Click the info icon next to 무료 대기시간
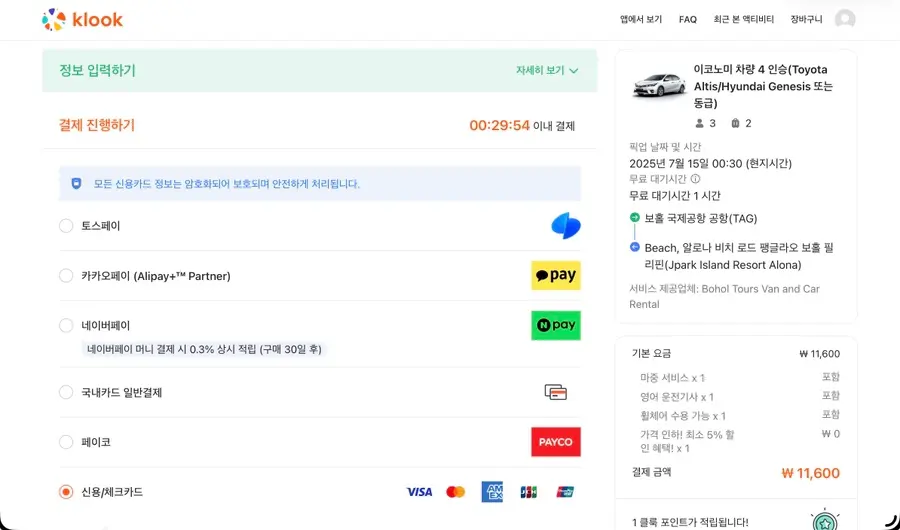Viewport: 900px width, 530px height. (x=695, y=179)
